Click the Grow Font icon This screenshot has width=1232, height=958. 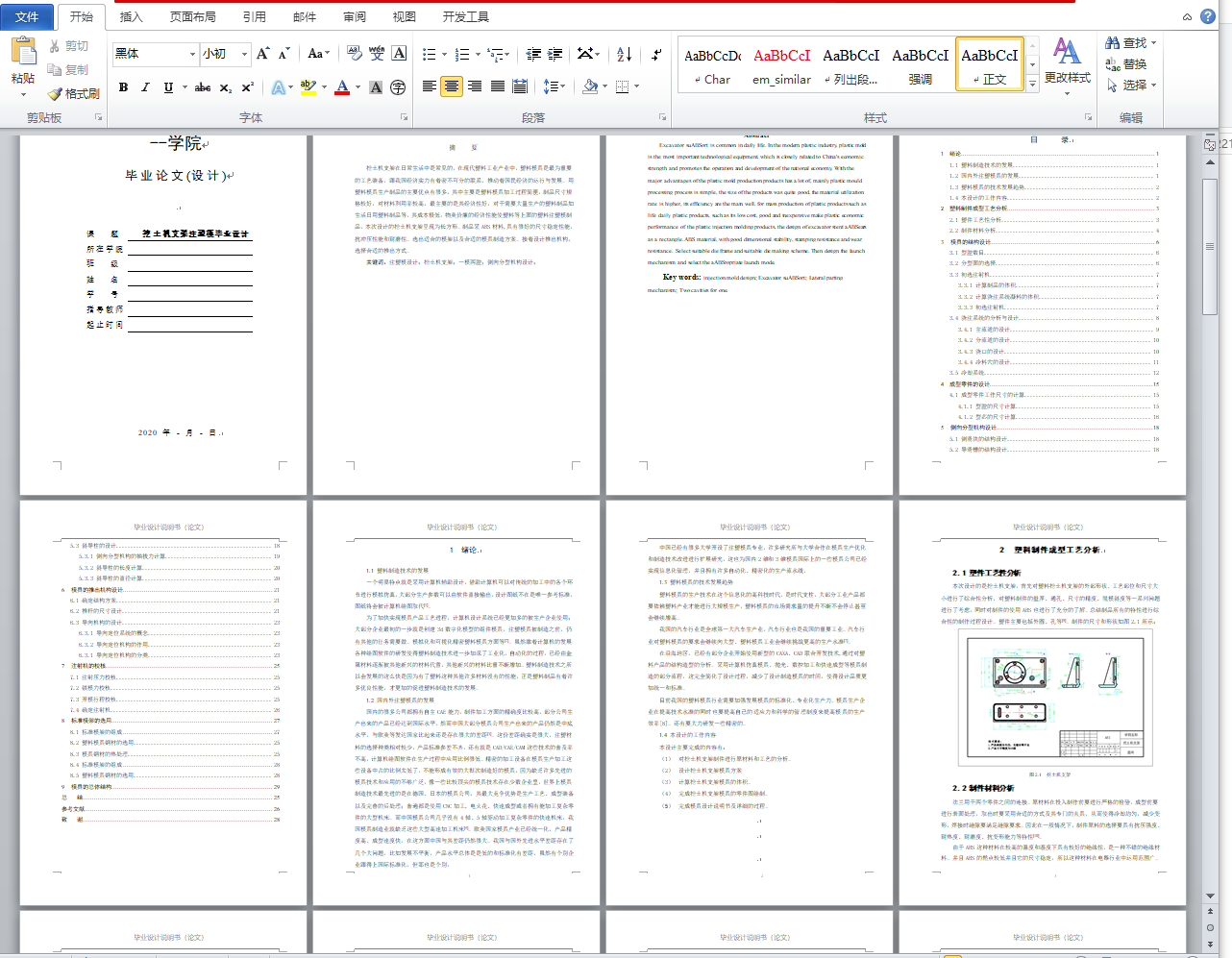point(262,54)
